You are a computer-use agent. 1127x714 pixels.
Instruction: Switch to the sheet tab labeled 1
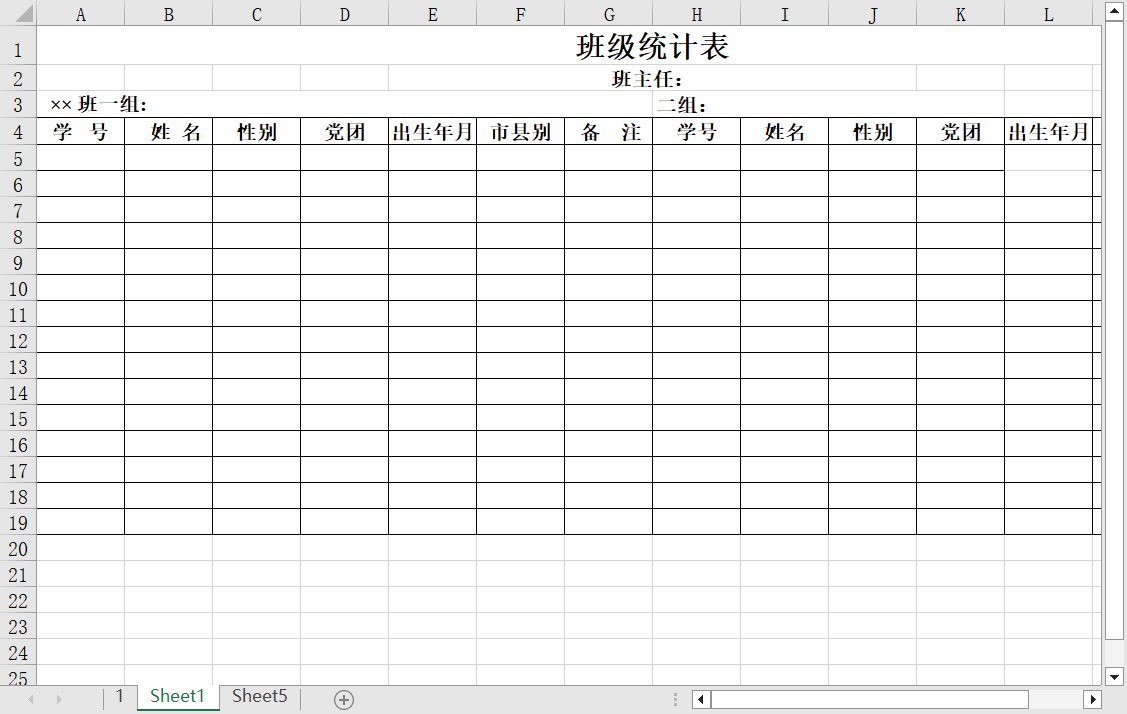[x=120, y=697]
